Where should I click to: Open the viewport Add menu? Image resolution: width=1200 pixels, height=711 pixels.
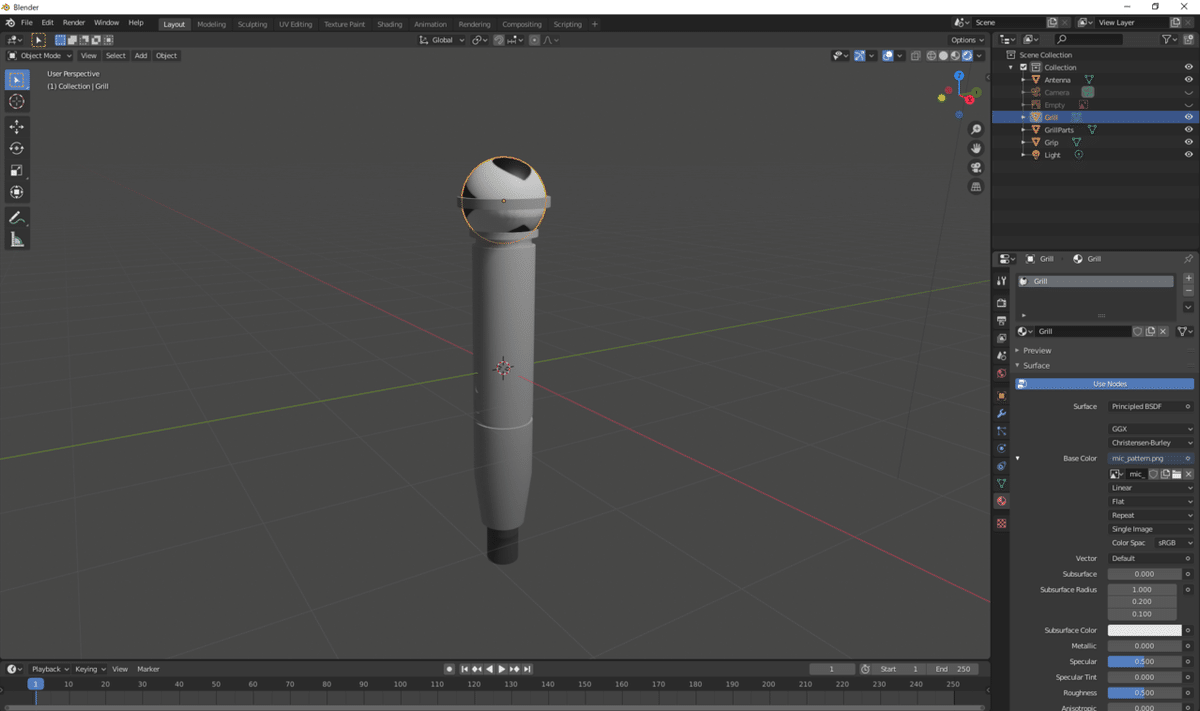(141, 56)
